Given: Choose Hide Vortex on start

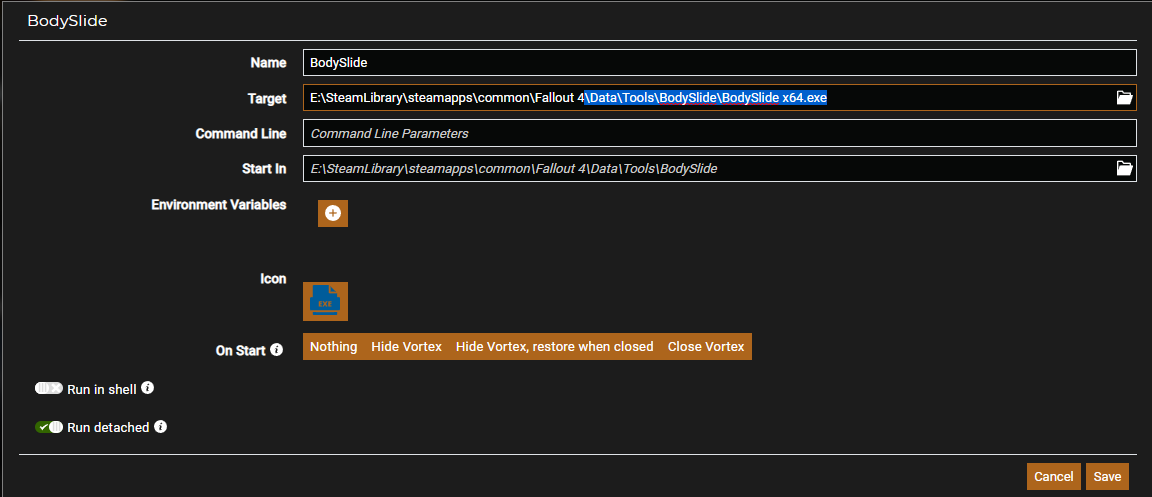Looking at the screenshot, I should [406, 347].
